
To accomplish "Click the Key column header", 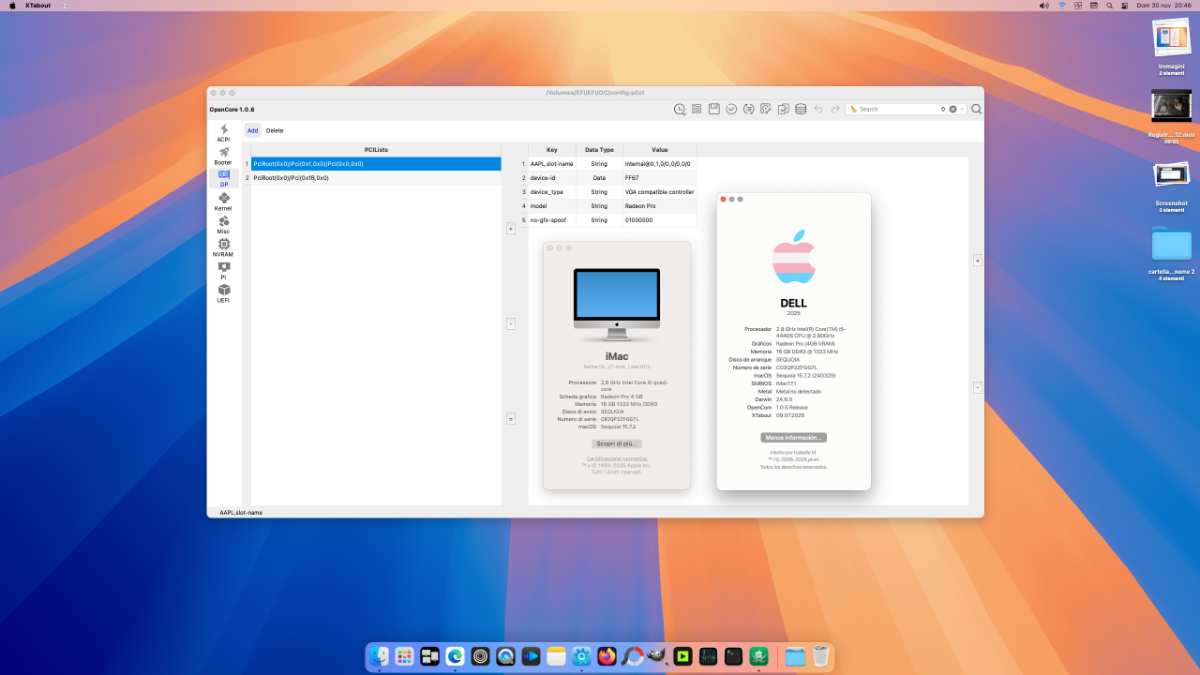I will [552, 149].
